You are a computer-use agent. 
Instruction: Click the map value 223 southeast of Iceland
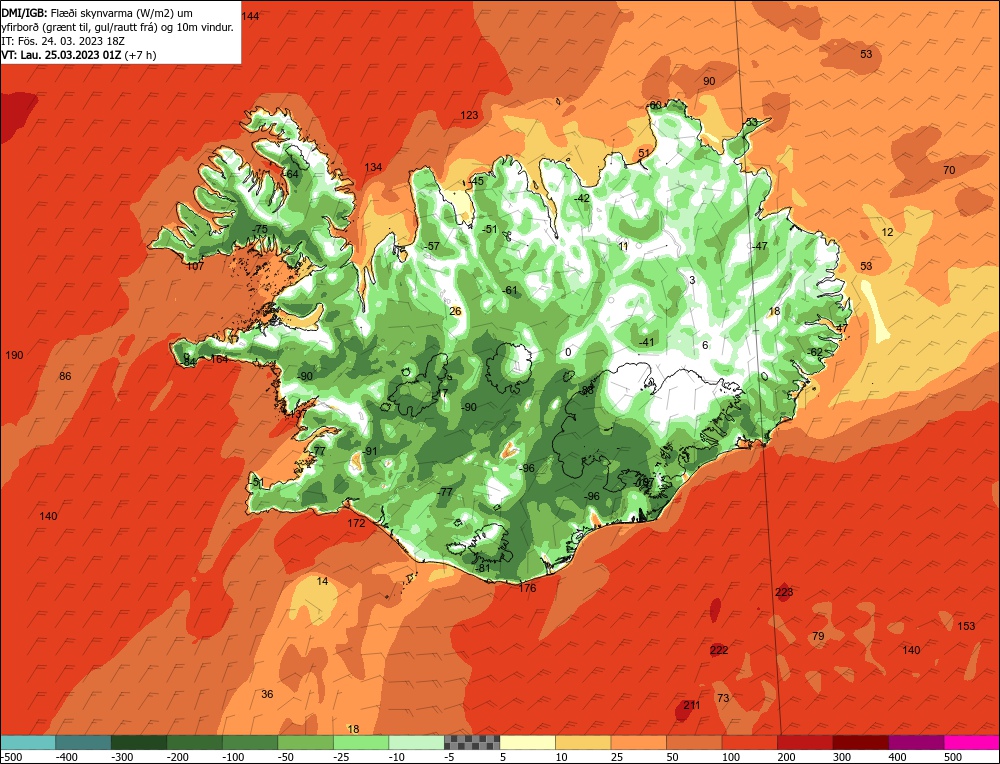tap(784, 592)
